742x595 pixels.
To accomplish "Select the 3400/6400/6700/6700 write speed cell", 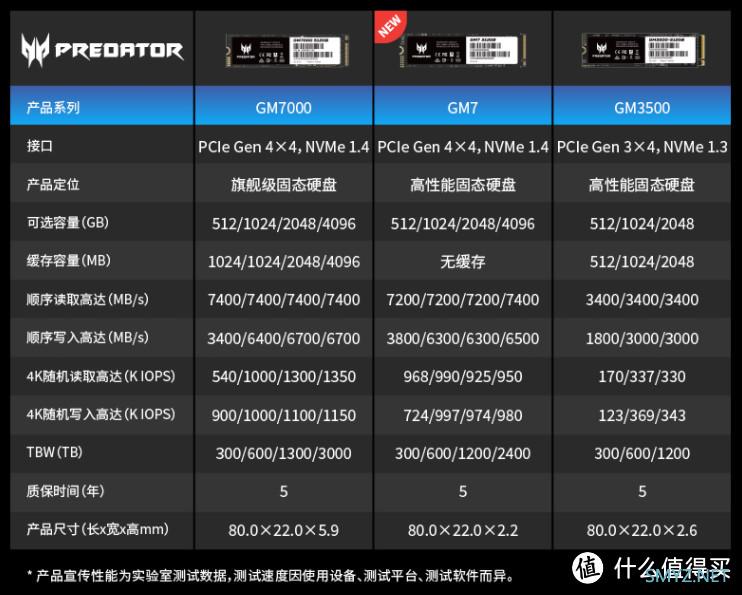I will 283,338.
